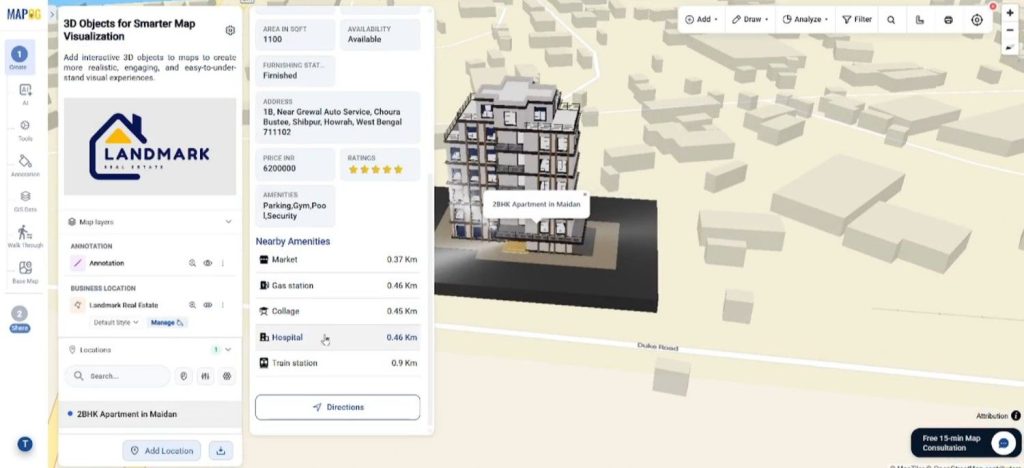Screen dimensions: 1024x468
Task: Click the Furnishing status Finished field
Action: (x=296, y=71)
